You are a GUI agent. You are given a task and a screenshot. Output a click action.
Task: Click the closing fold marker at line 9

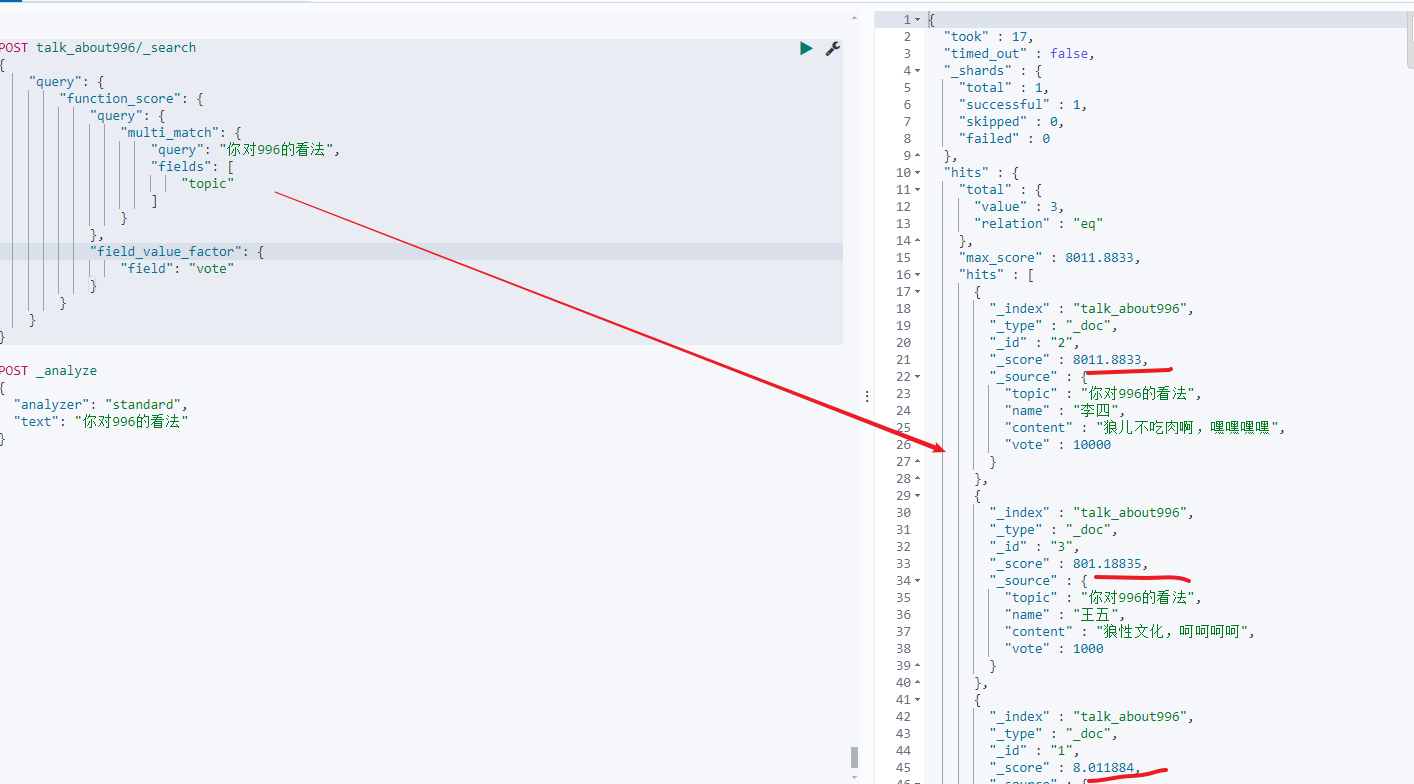(918, 156)
